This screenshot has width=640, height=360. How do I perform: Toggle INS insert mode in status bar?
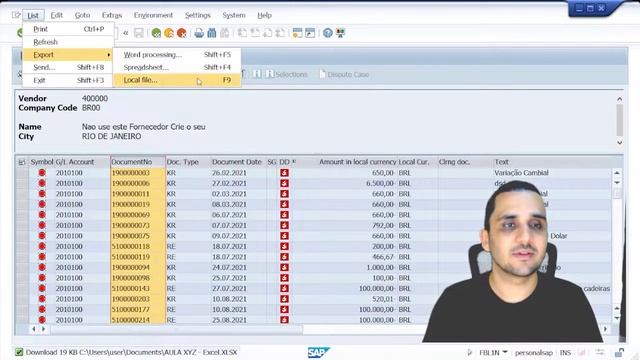(x=565, y=353)
